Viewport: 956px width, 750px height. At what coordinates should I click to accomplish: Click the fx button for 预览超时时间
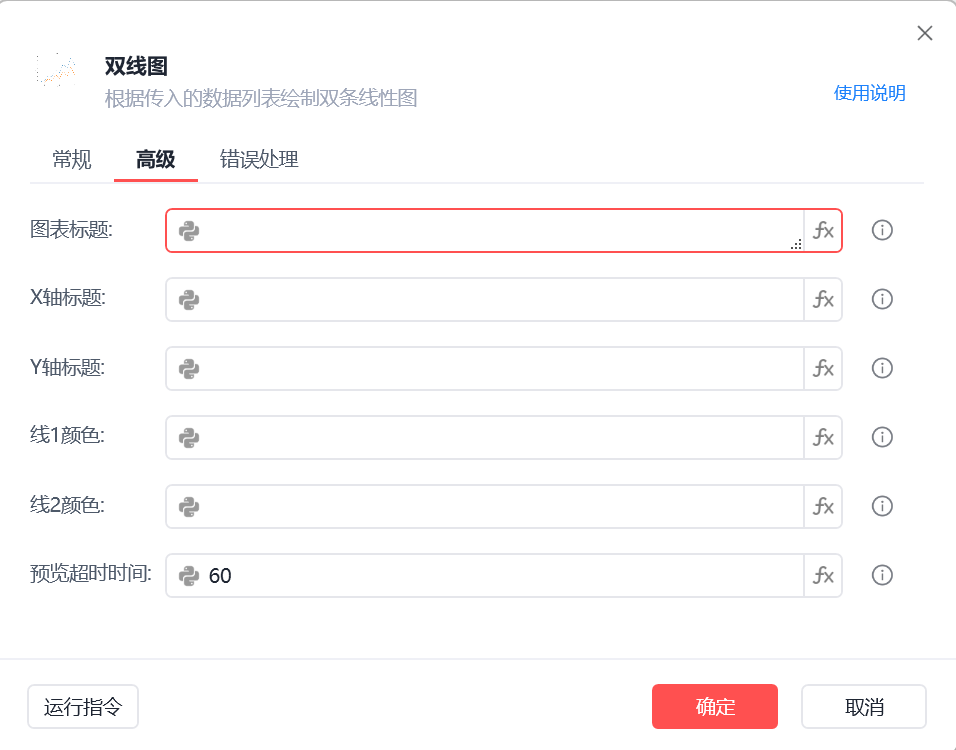click(823, 576)
